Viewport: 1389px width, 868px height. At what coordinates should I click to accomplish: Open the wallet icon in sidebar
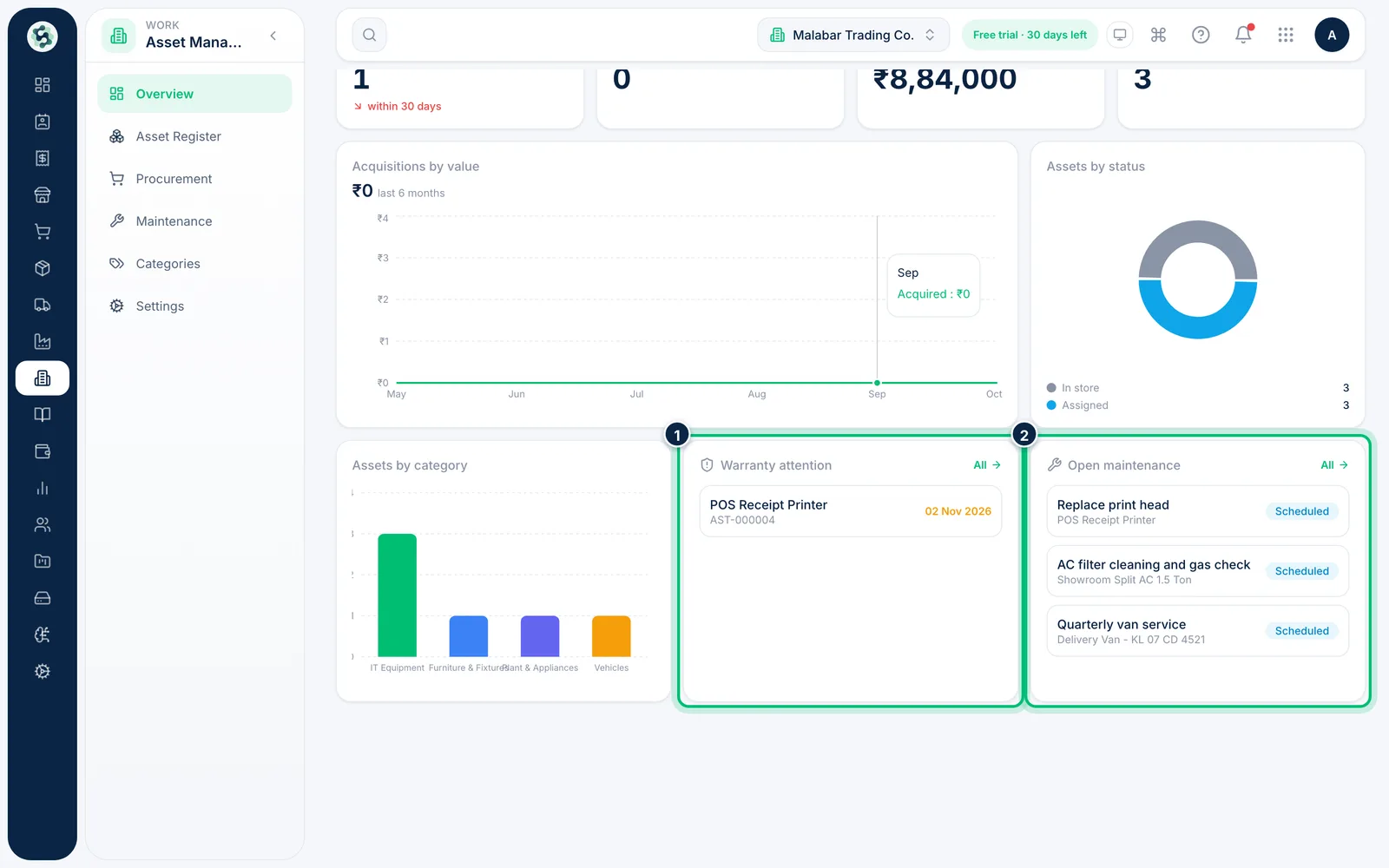click(x=42, y=451)
